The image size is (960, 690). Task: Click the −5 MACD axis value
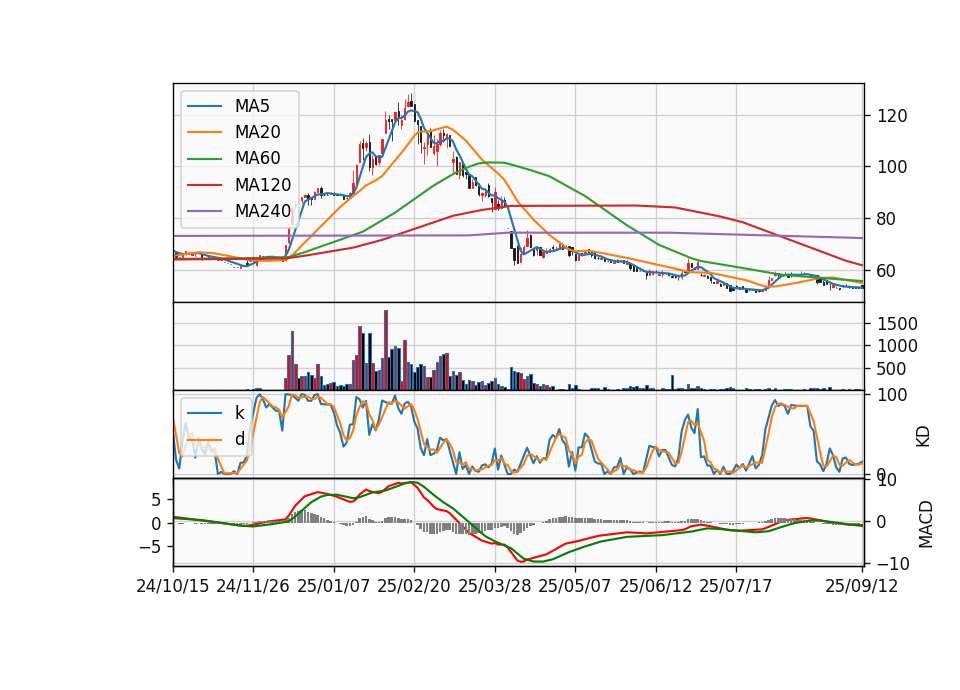[150, 547]
